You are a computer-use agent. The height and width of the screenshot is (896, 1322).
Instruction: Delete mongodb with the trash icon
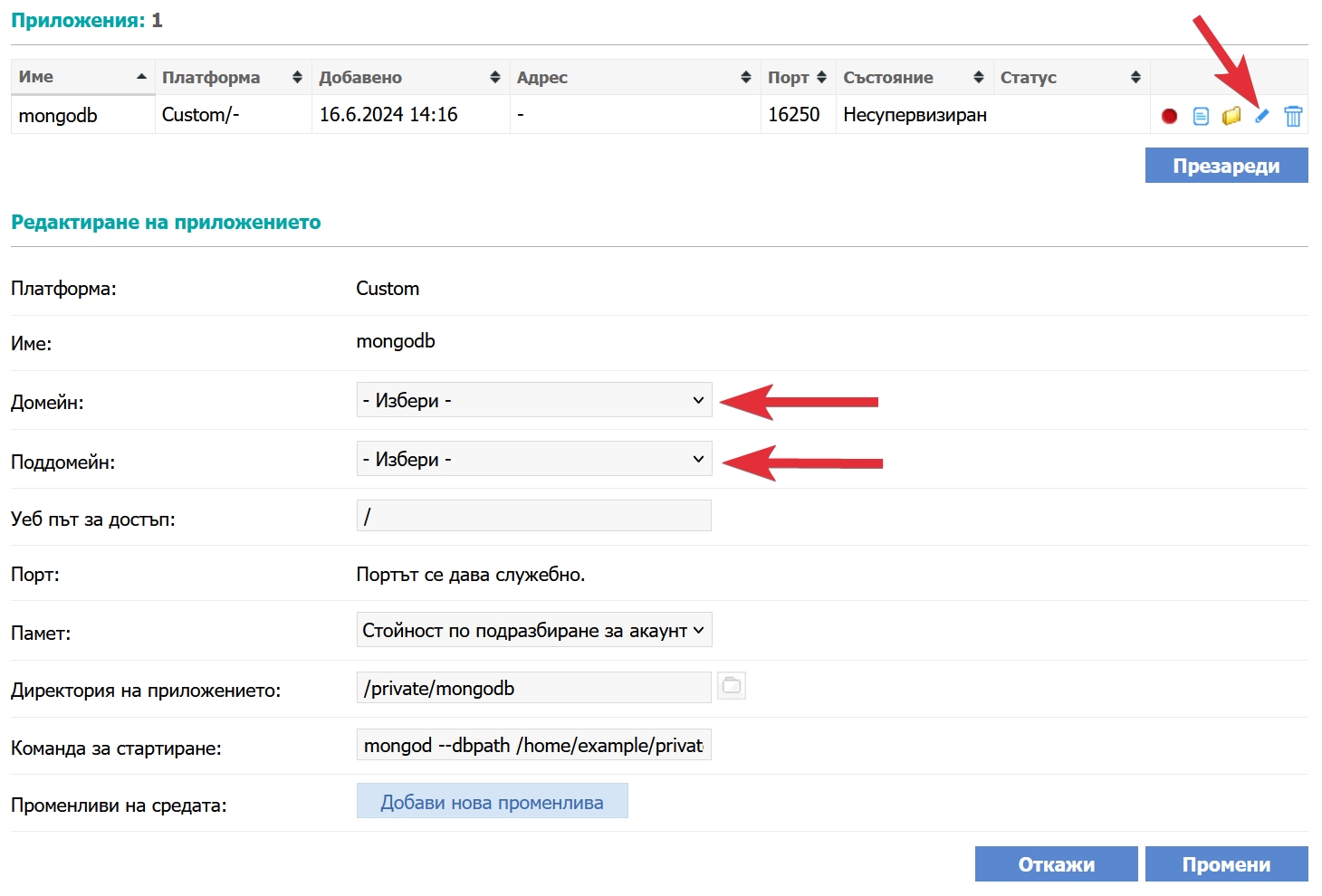[x=1293, y=116]
